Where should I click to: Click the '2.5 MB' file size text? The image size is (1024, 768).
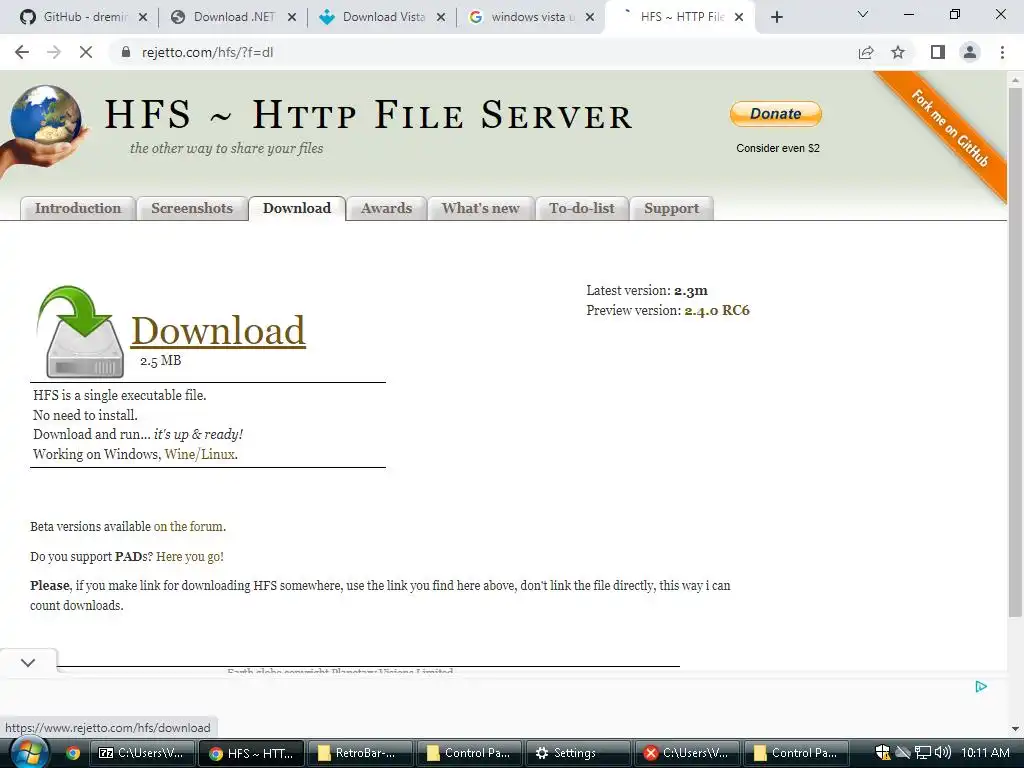pyautogui.click(x=161, y=360)
